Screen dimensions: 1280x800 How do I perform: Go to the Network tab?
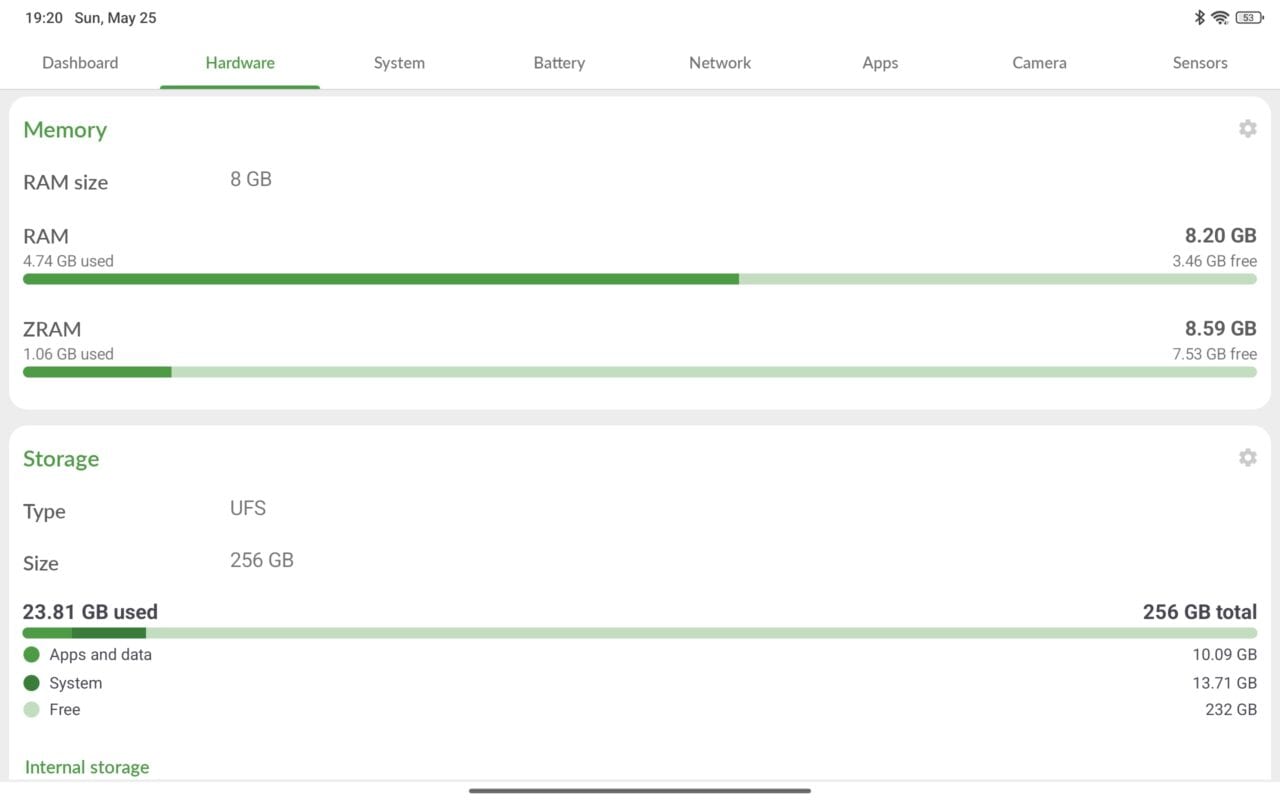tap(720, 63)
